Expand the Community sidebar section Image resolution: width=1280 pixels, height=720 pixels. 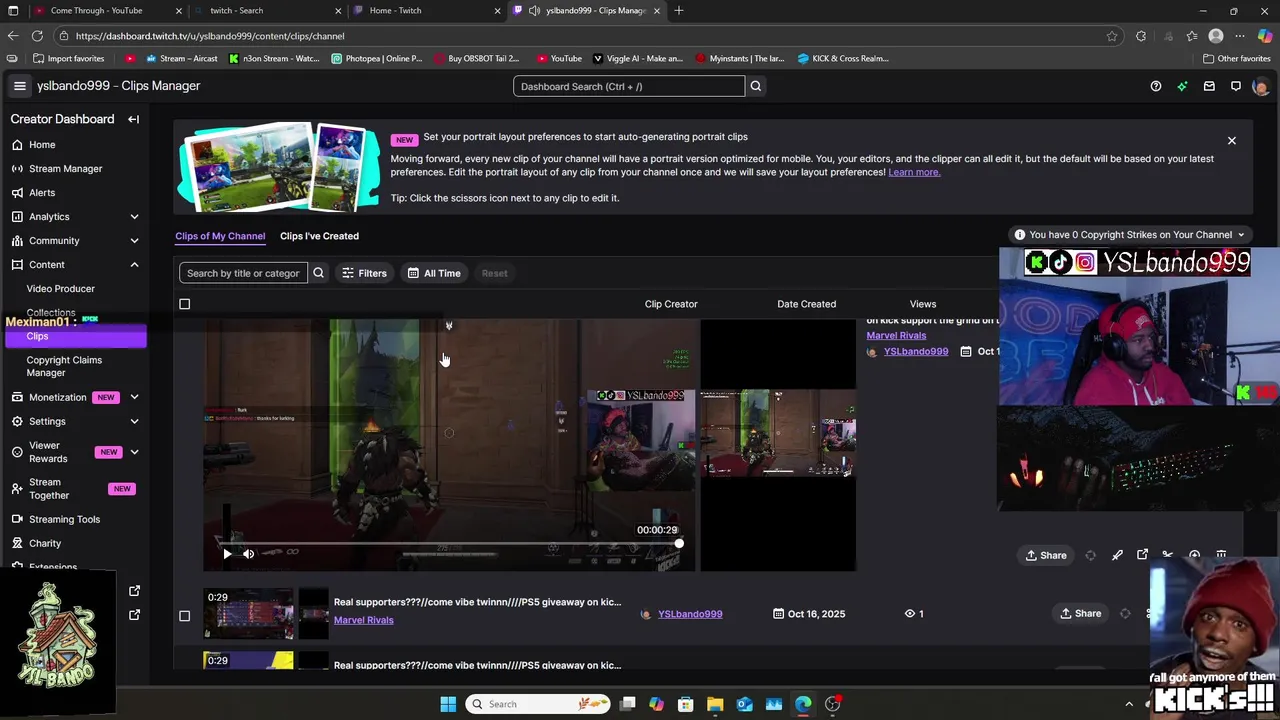click(x=134, y=241)
